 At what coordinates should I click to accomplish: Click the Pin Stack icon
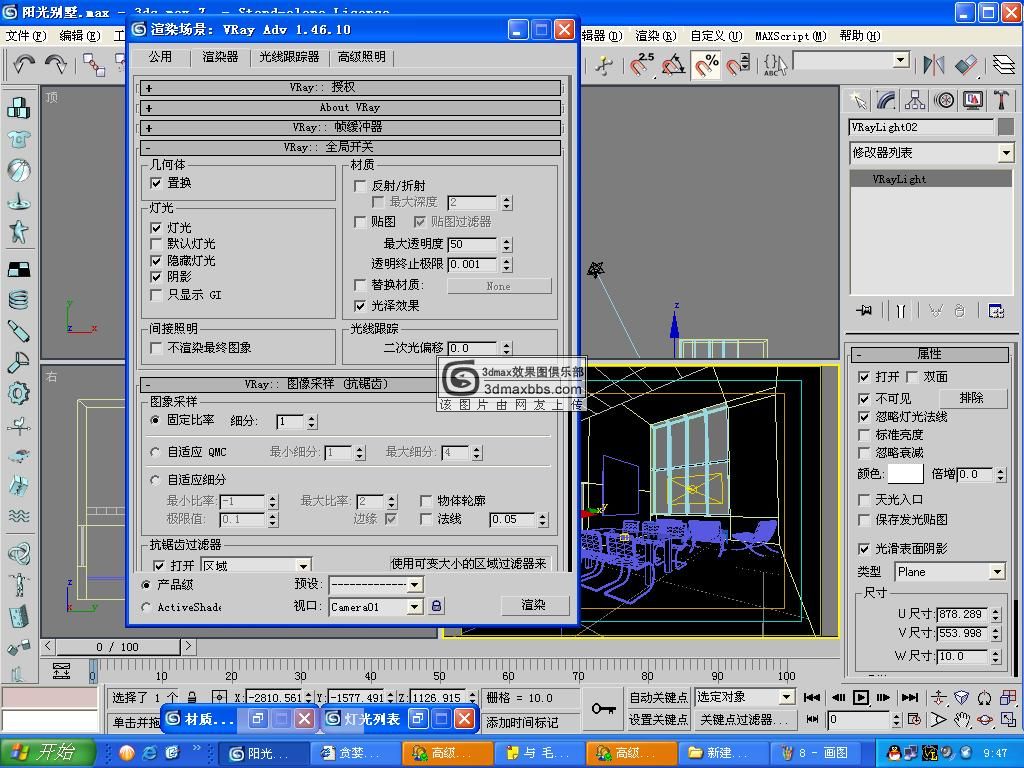(x=864, y=311)
